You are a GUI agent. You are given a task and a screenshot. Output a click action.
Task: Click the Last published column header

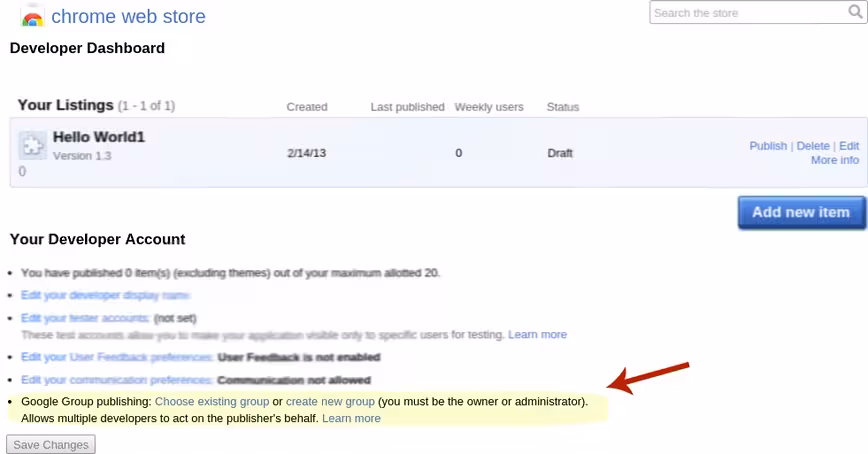click(x=407, y=107)
